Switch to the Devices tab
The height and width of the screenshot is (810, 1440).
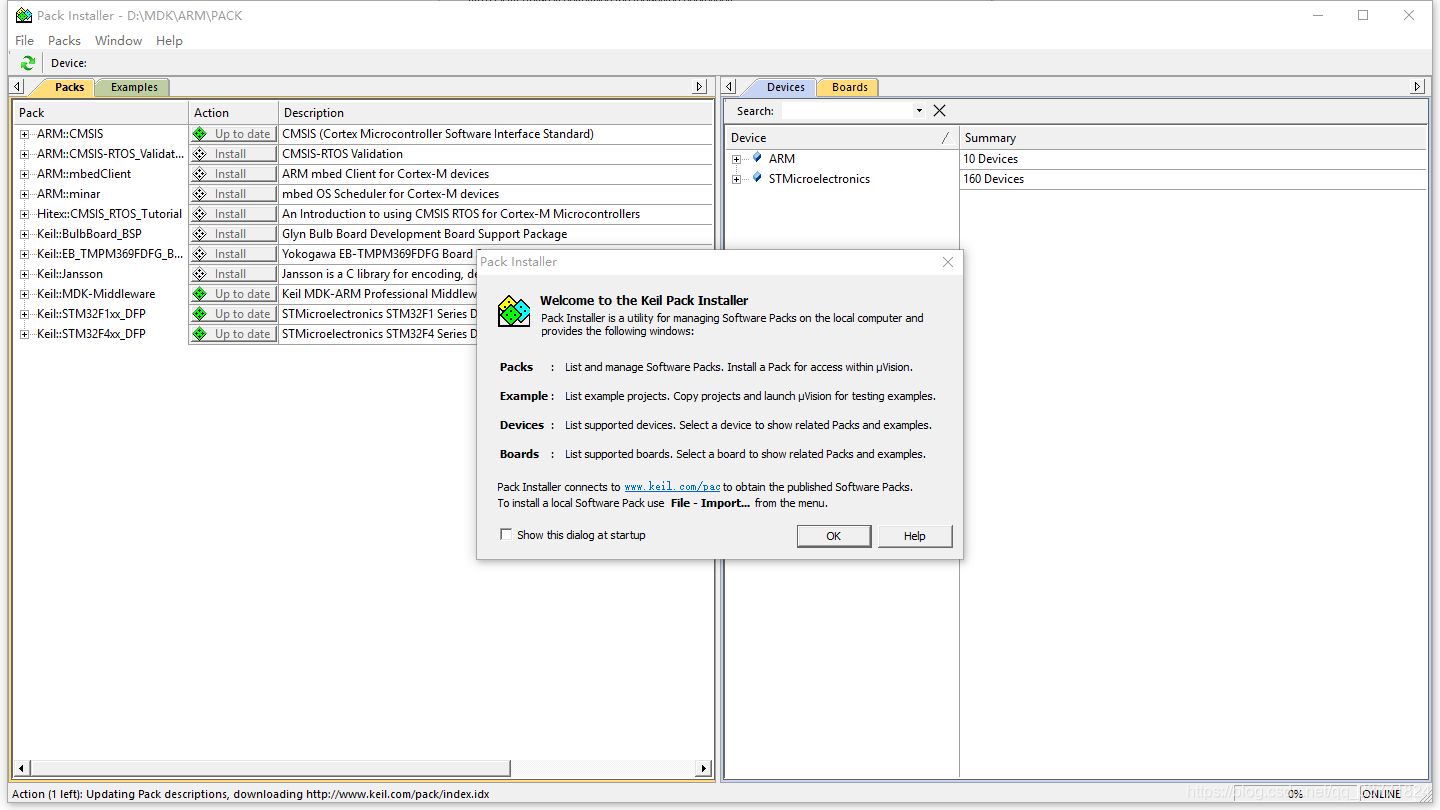click(x=785, y=87)
